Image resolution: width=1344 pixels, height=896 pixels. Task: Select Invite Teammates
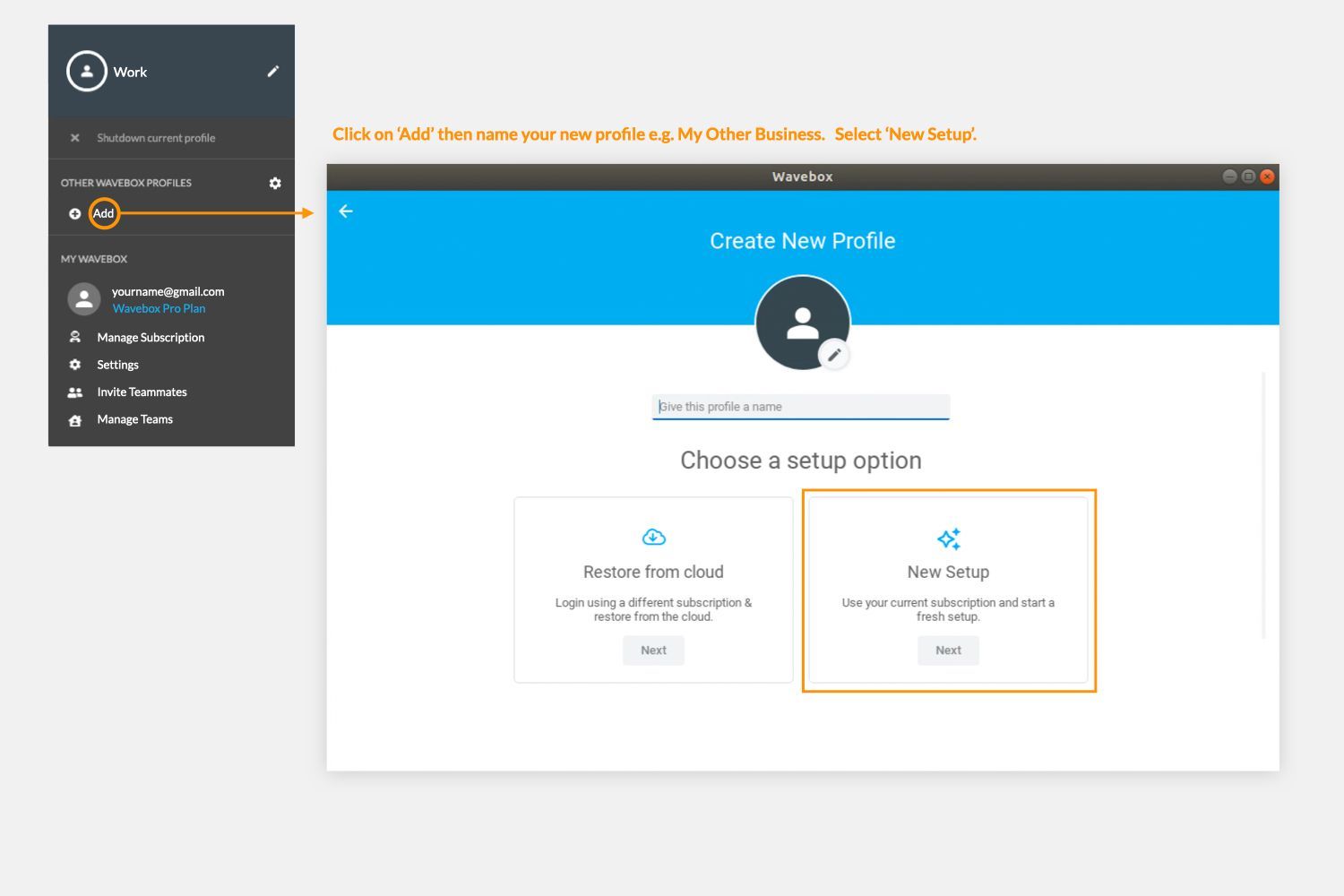point(142,392)
